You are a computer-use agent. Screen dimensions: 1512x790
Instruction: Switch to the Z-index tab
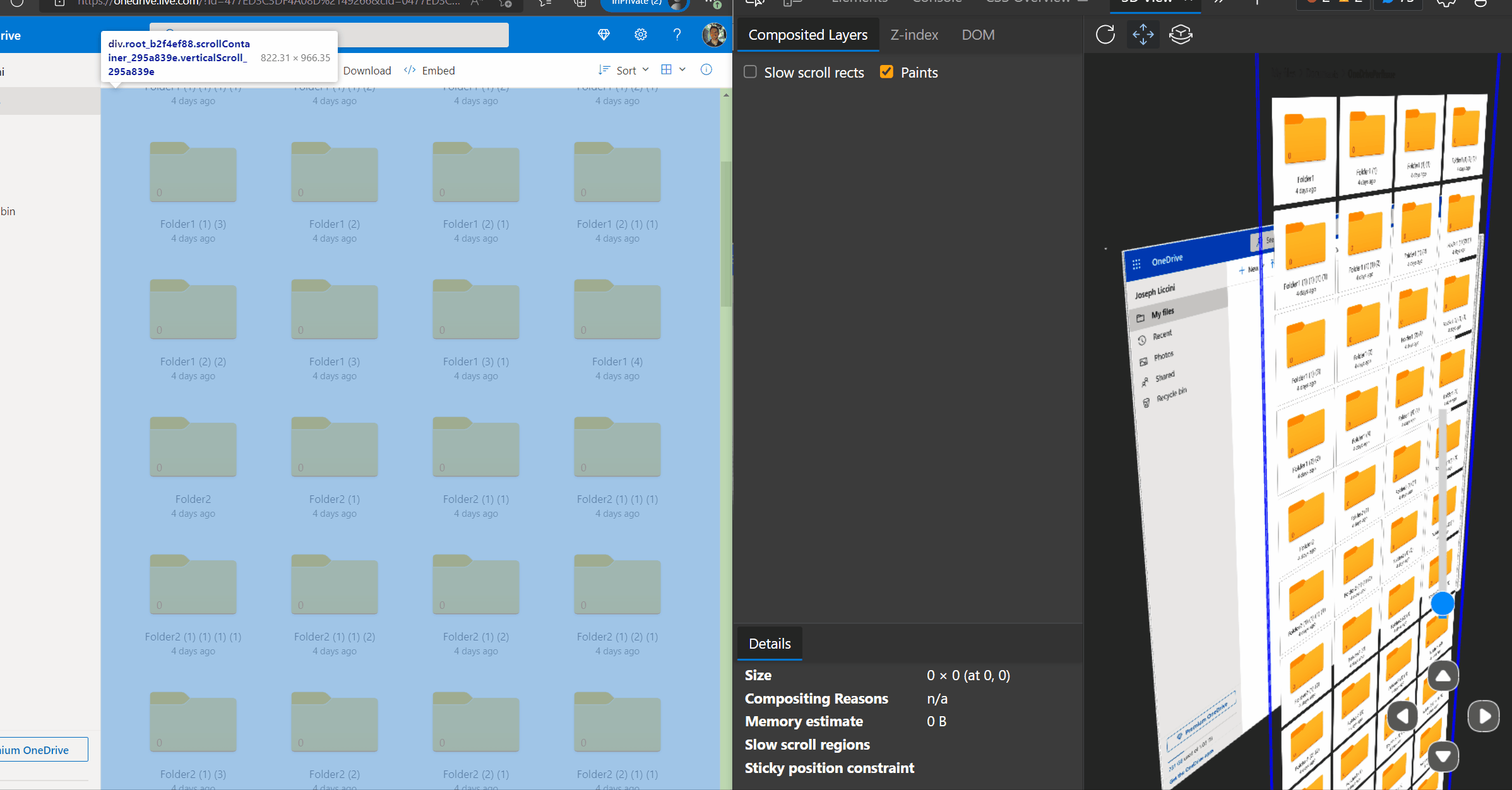(x=914, y=35)
